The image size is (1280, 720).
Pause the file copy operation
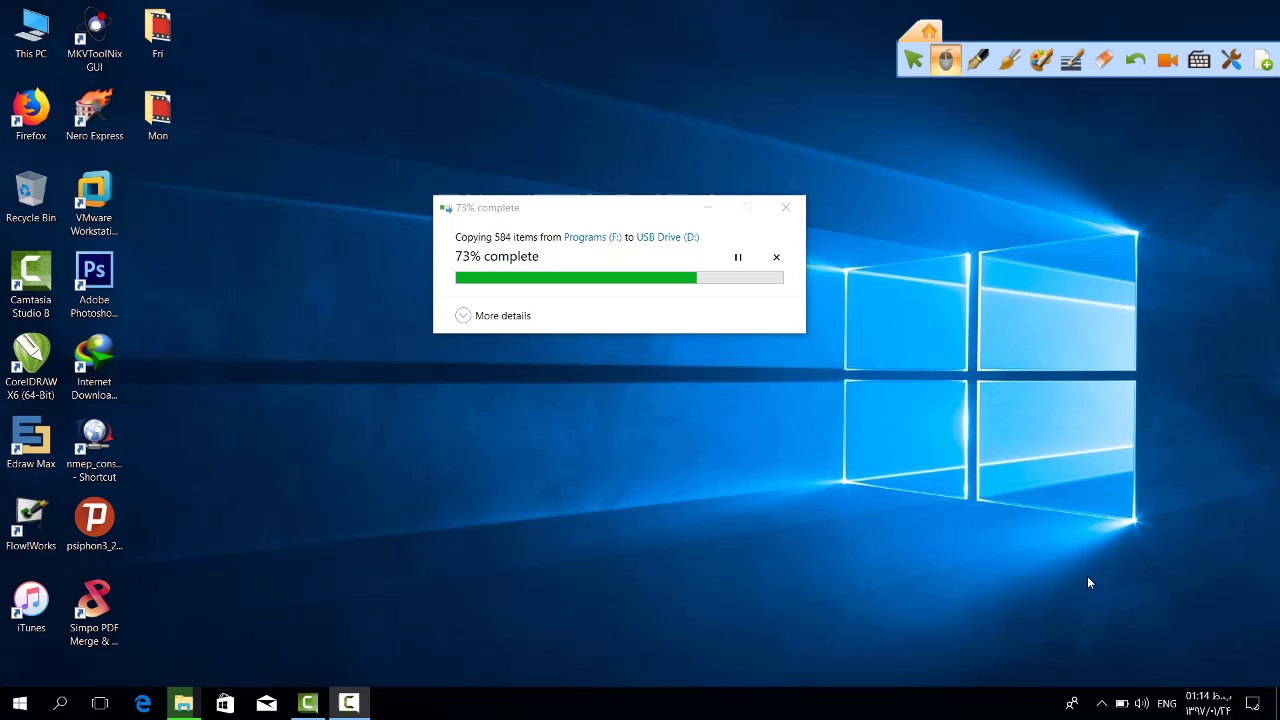point(738,258)
